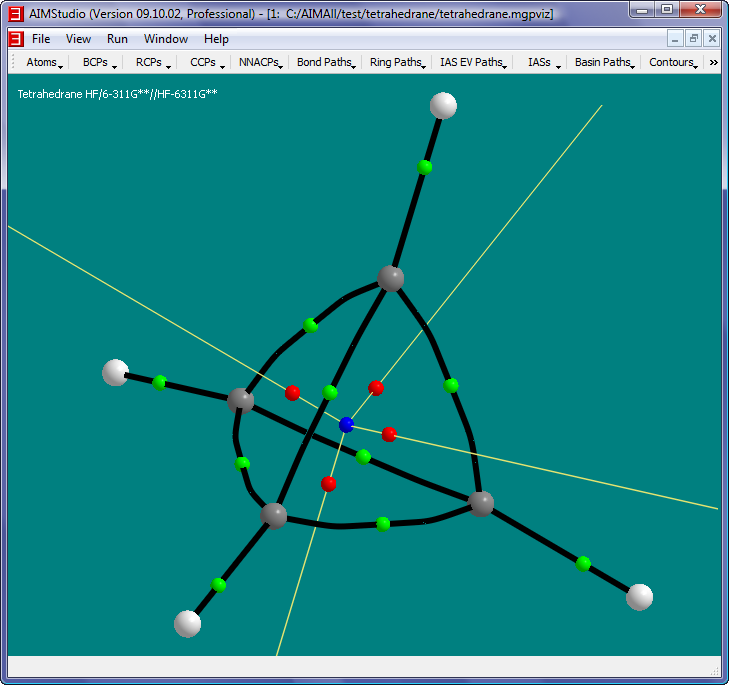
Task: Open the View menu
Action: click(x=78, y=39)
